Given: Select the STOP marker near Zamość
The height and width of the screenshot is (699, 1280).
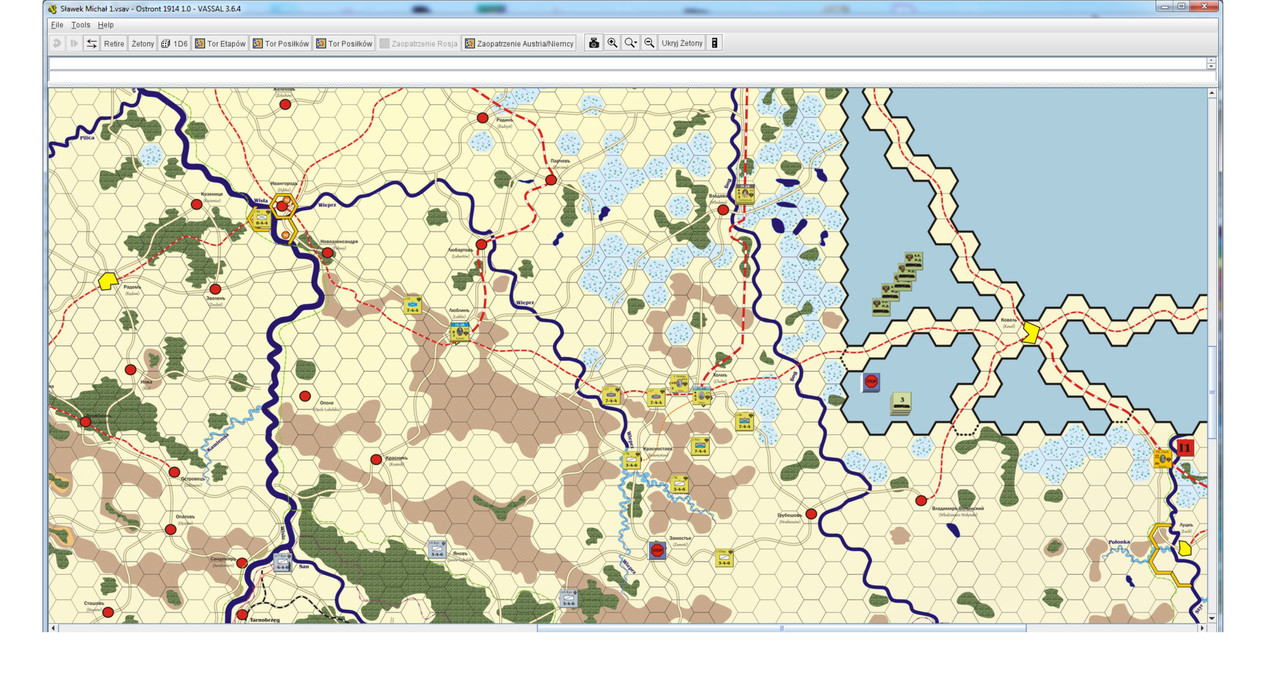Looking at the screenshot, I should pos(657,549).
